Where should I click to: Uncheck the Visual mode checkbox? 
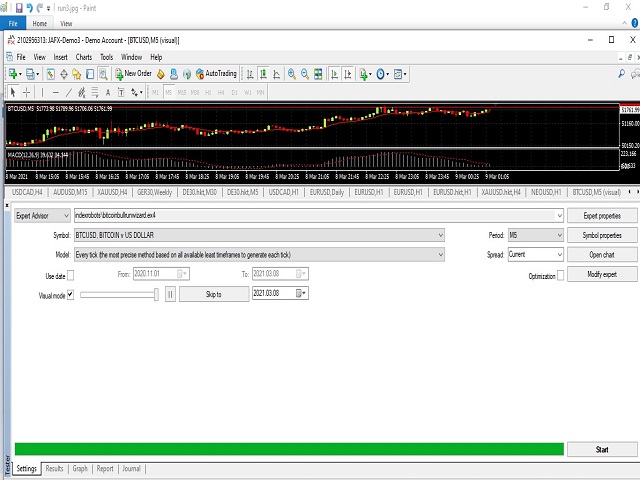[x=70, y=295]
